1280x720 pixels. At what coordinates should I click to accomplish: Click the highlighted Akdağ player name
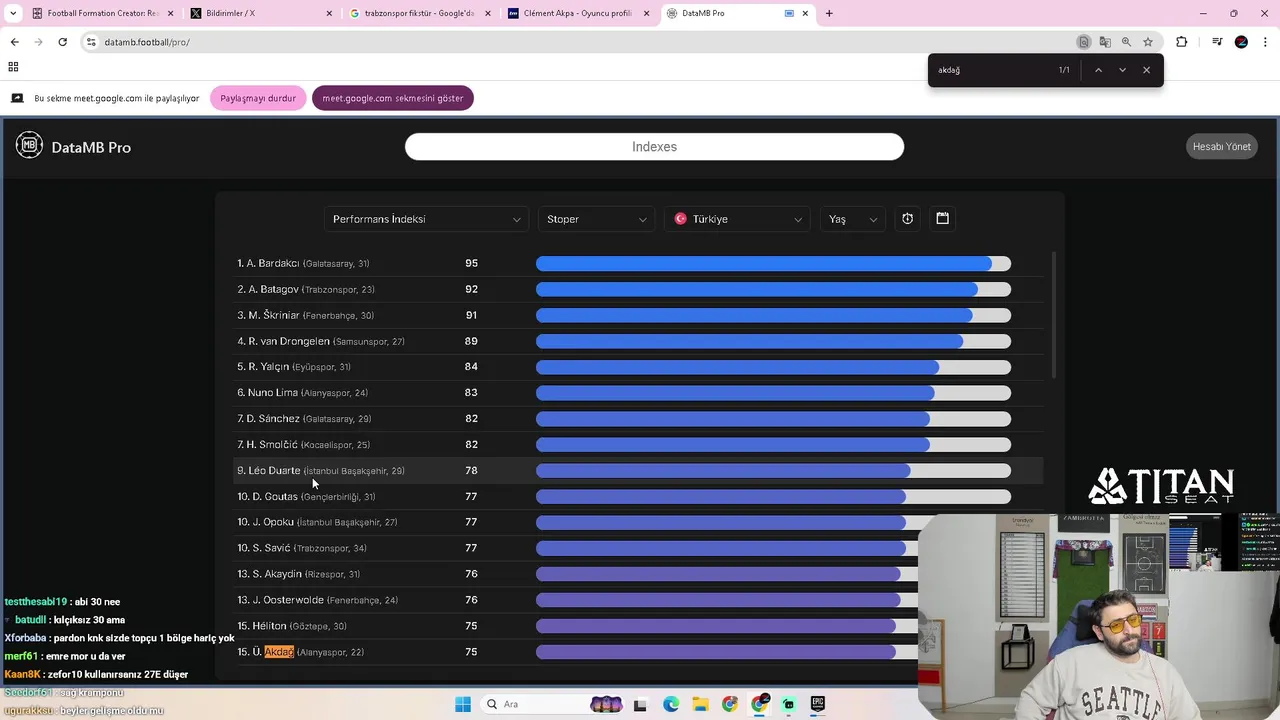tap(279, 652)
